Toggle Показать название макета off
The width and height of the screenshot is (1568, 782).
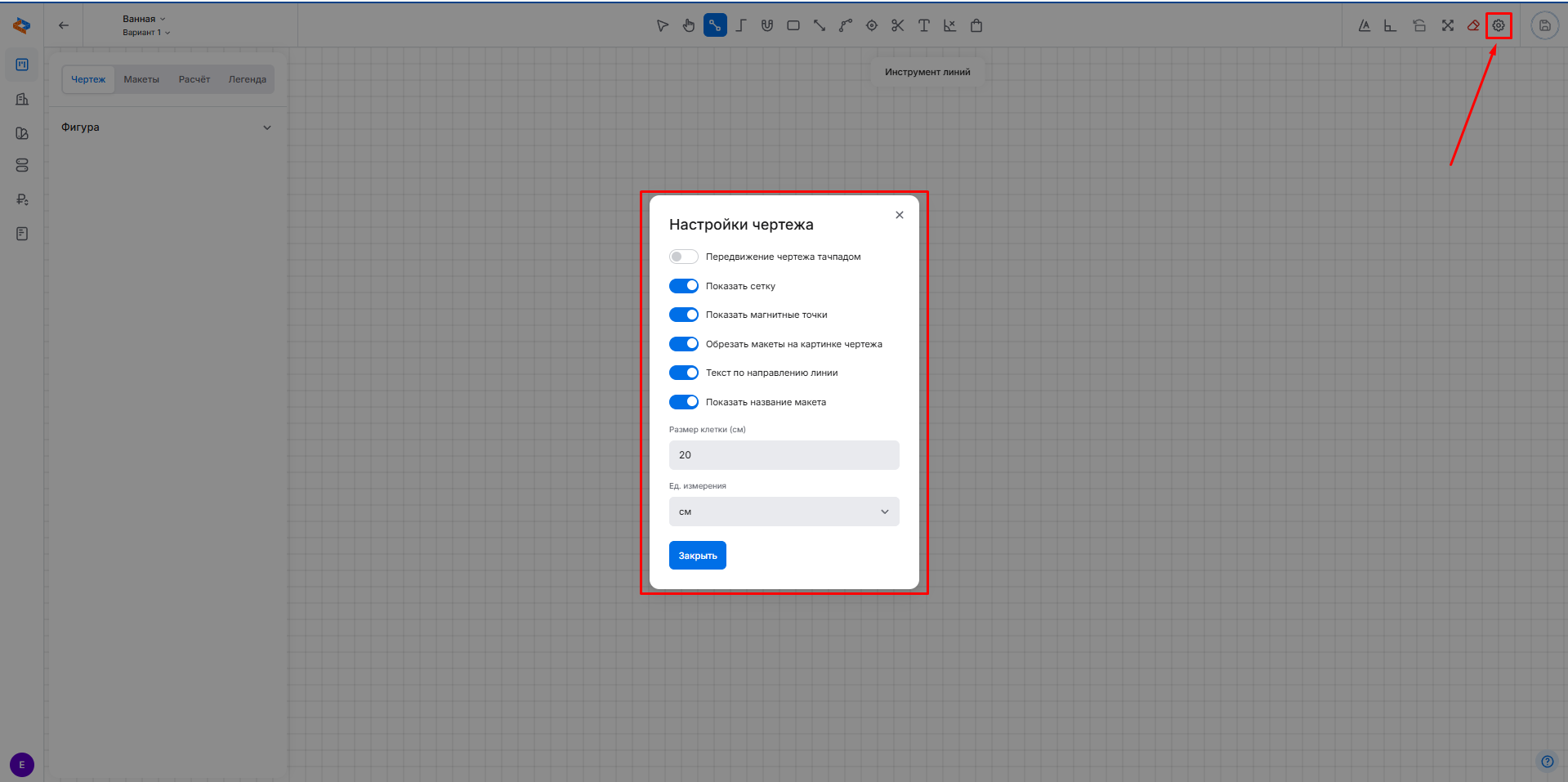pos(683,402)
